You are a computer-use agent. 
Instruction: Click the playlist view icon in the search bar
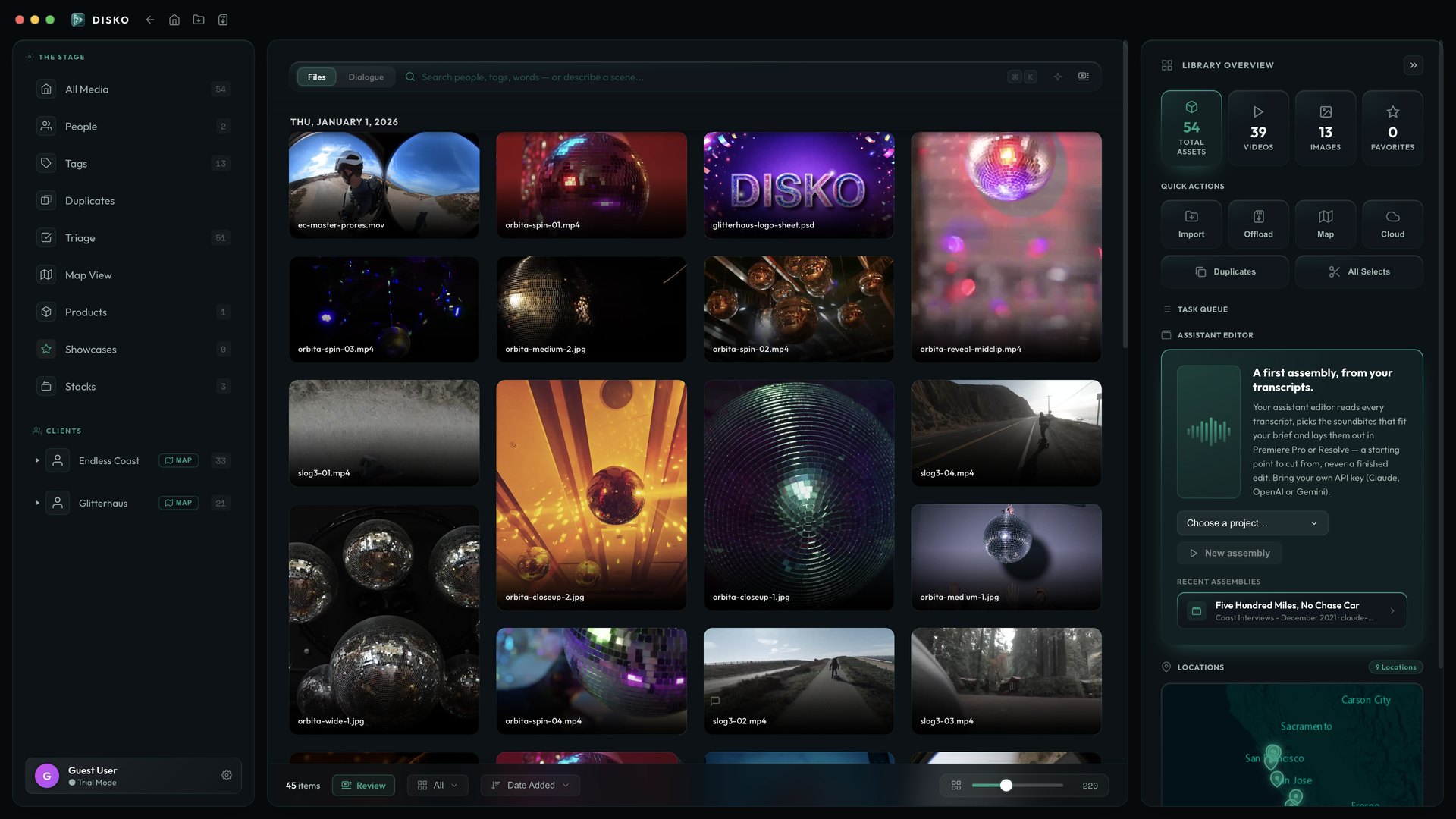(1084, 77)
